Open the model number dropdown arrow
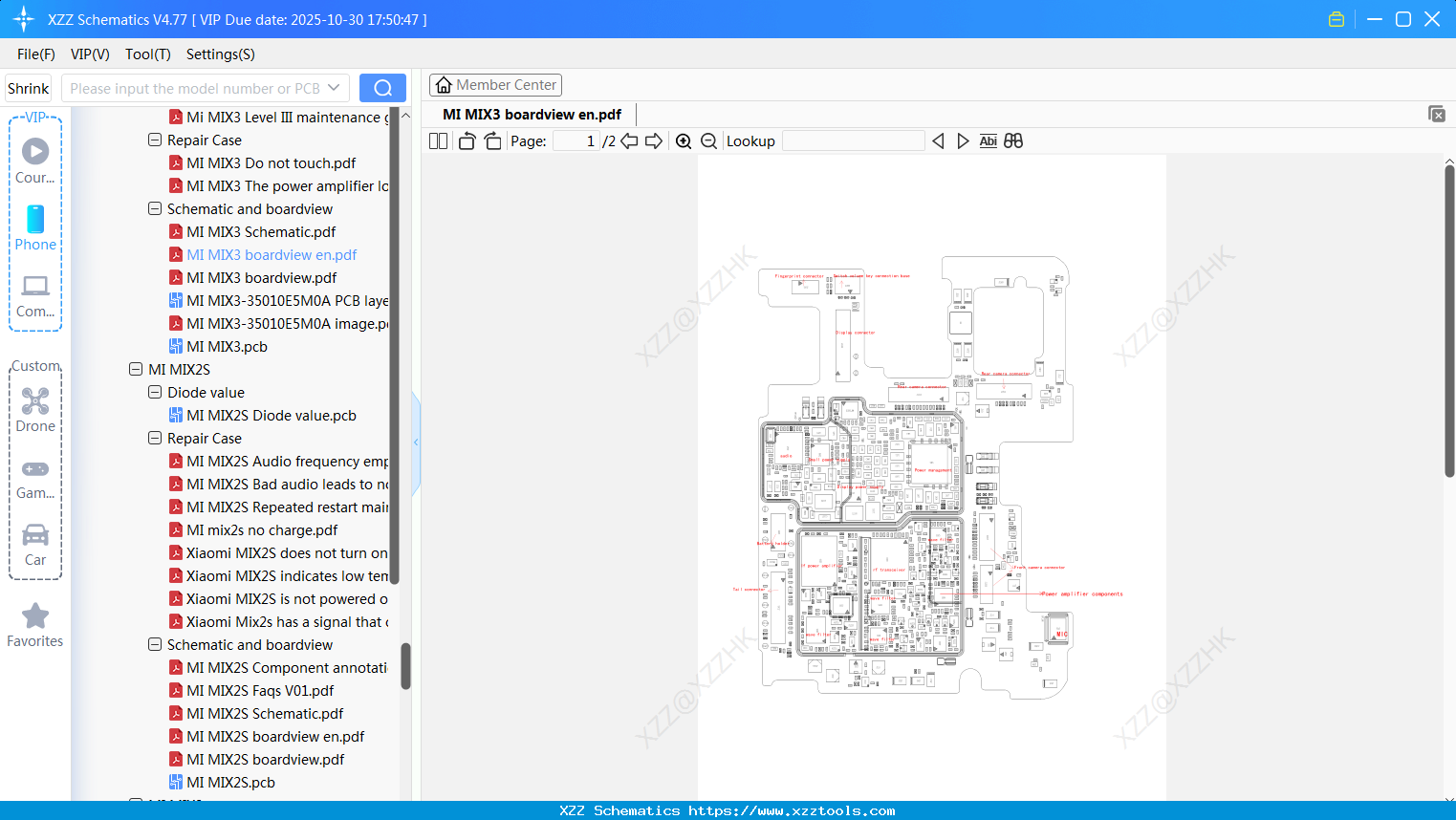The height and width of the screenshot is (820, 1456). (x=334, y=88)
